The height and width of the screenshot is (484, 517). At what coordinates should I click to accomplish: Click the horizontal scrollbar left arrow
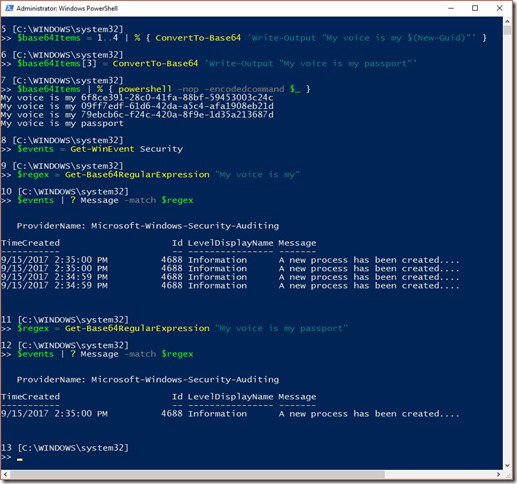click(x=5, y=474)
